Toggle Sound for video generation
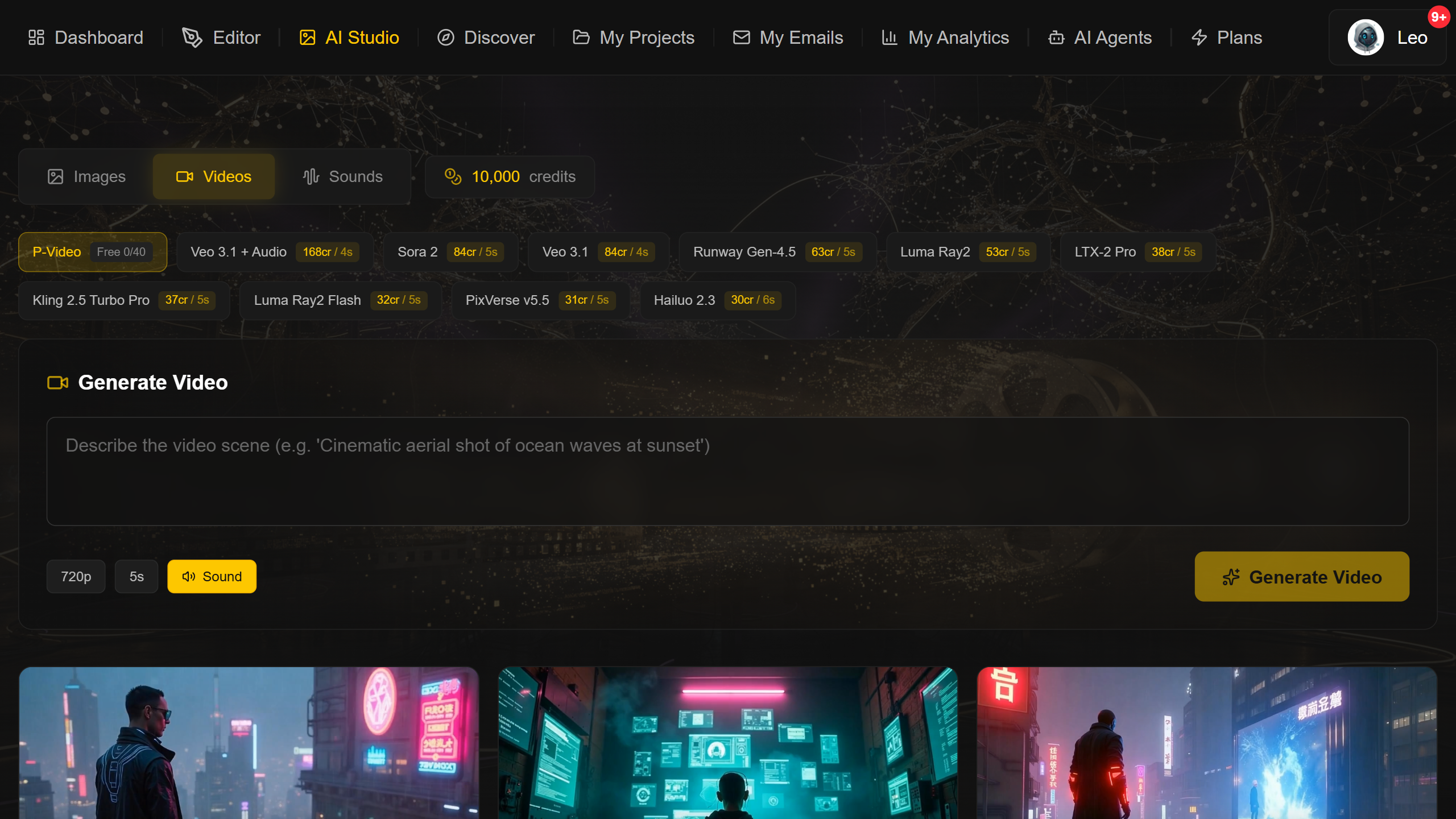1456x819 pixels. [x=212, y=576]
